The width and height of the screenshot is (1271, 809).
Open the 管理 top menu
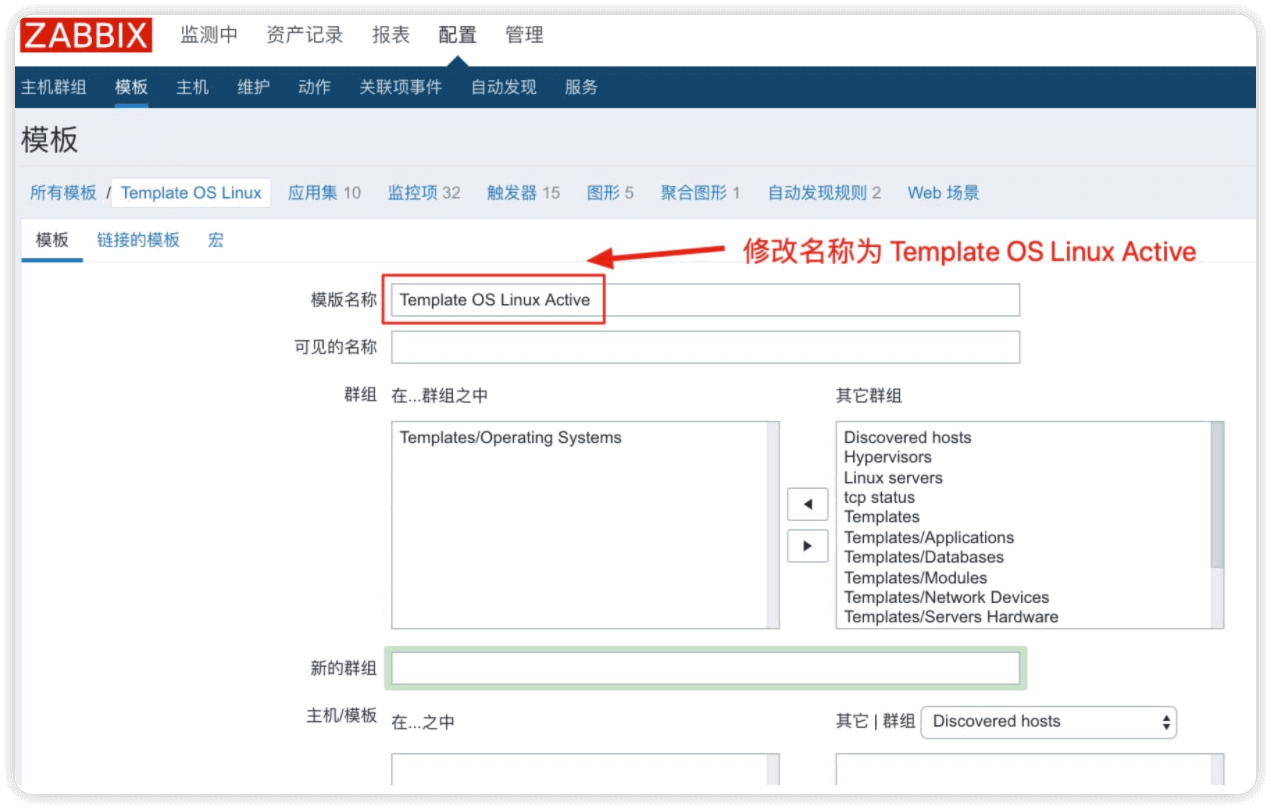click(525, 35)
